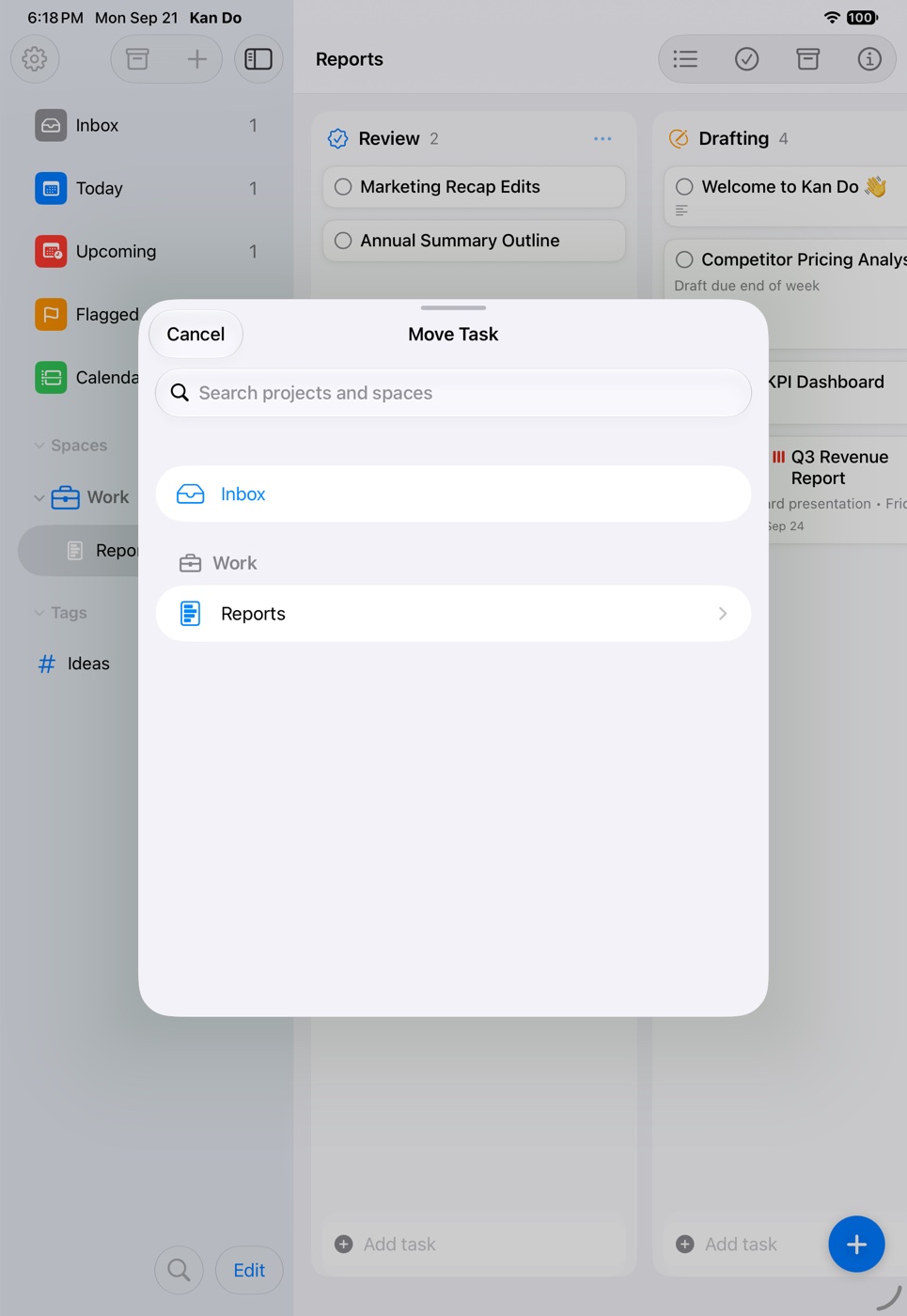Add task in the Review column
This screenshot has width=907, height=1316.
pyautogui.click(x=474, y=1245)
